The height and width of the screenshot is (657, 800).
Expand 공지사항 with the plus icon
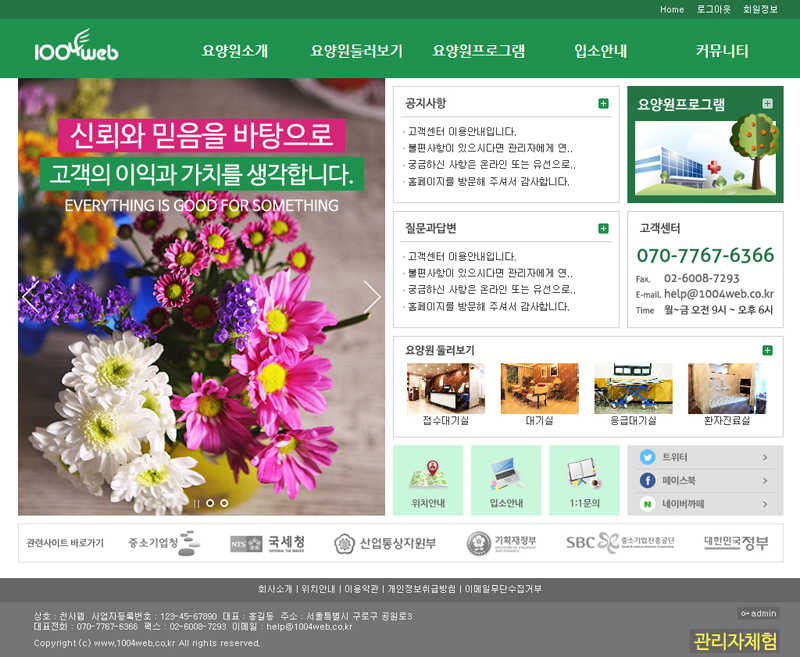click(x=603, y=103)
